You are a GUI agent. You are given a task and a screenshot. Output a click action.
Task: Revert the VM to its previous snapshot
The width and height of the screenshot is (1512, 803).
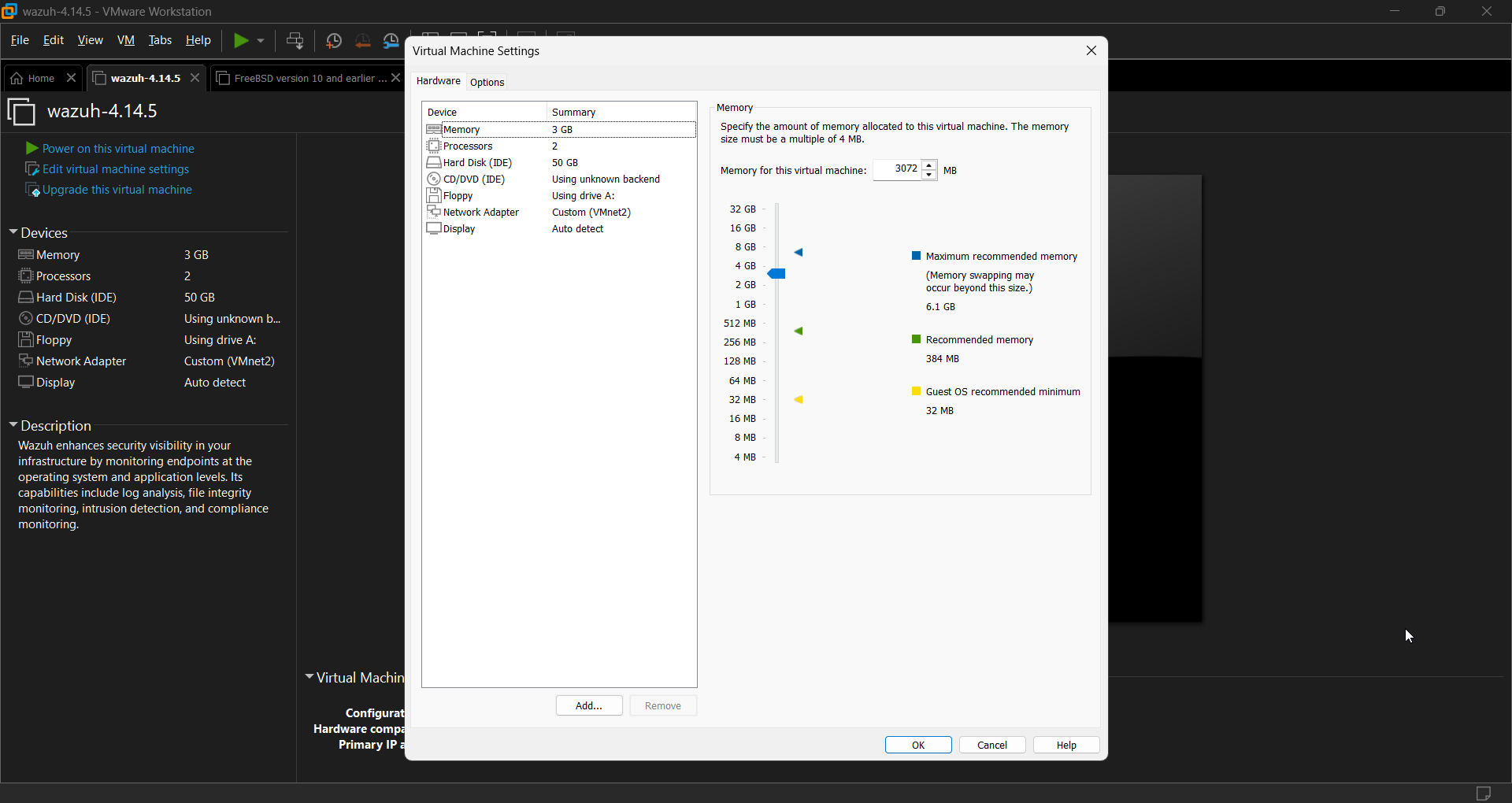pos(363,41)
